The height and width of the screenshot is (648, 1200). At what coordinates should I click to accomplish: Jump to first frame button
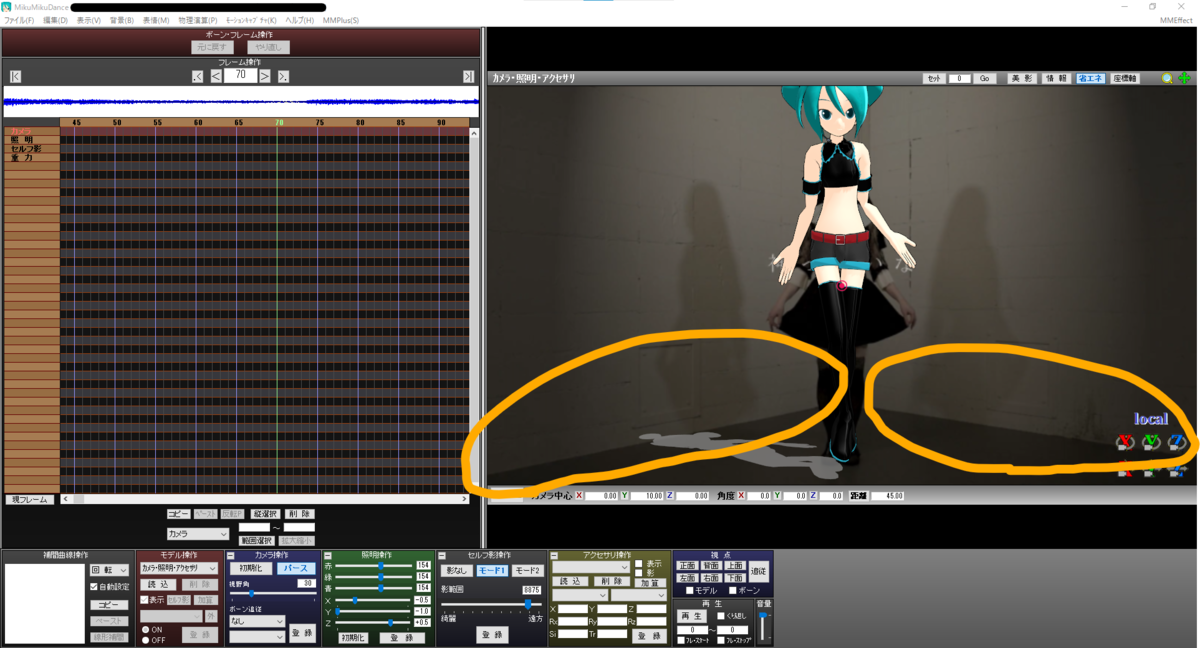pyautogui.click(x=16, y=76)
